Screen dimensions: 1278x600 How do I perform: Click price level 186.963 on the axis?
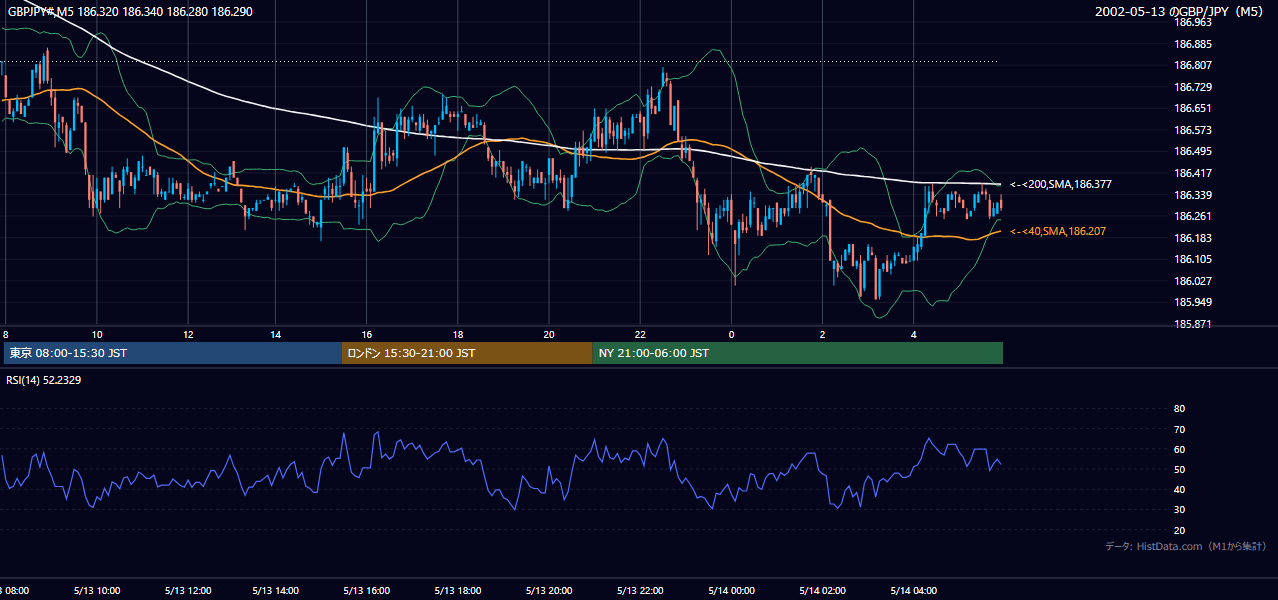pyautogui.click(x=1193, y=22)
